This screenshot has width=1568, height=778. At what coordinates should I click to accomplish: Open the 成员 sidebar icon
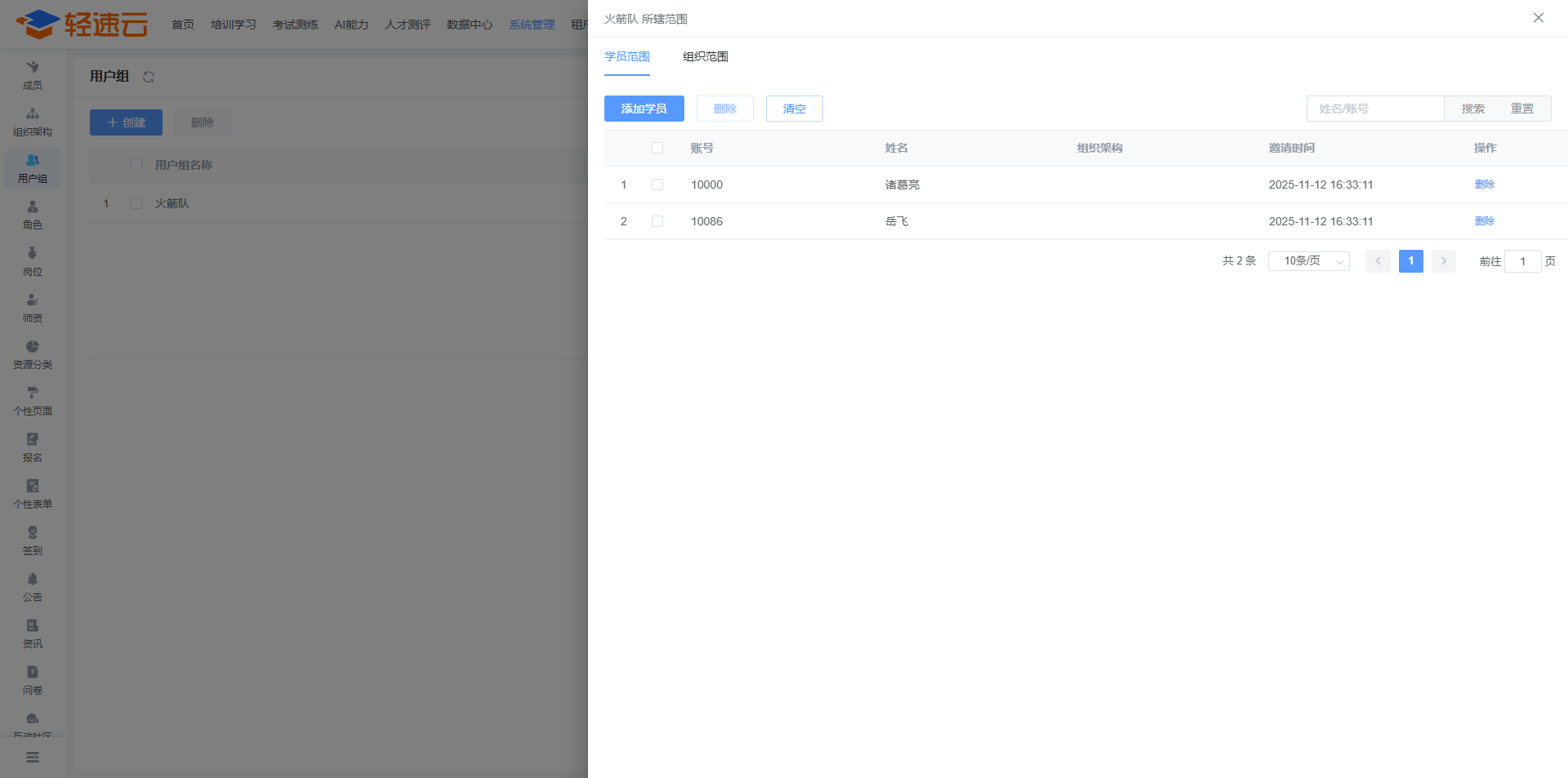pos(33,69)
